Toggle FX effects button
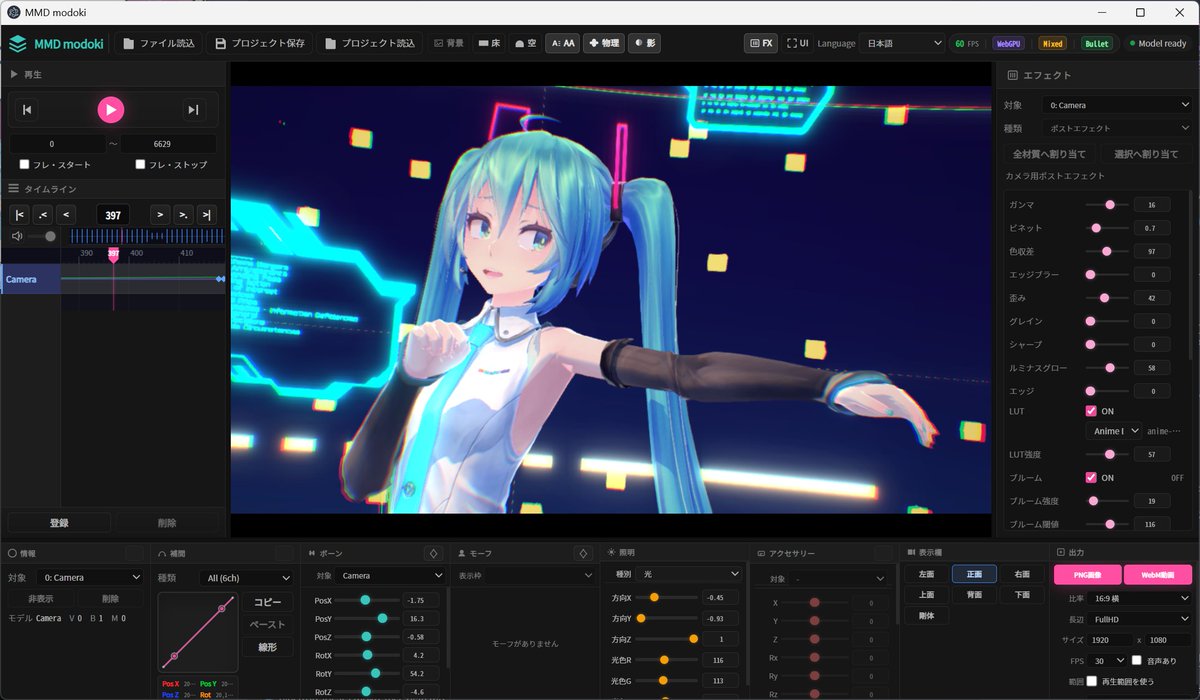This screenshot has width=1200, height=700. click(761, 44)
